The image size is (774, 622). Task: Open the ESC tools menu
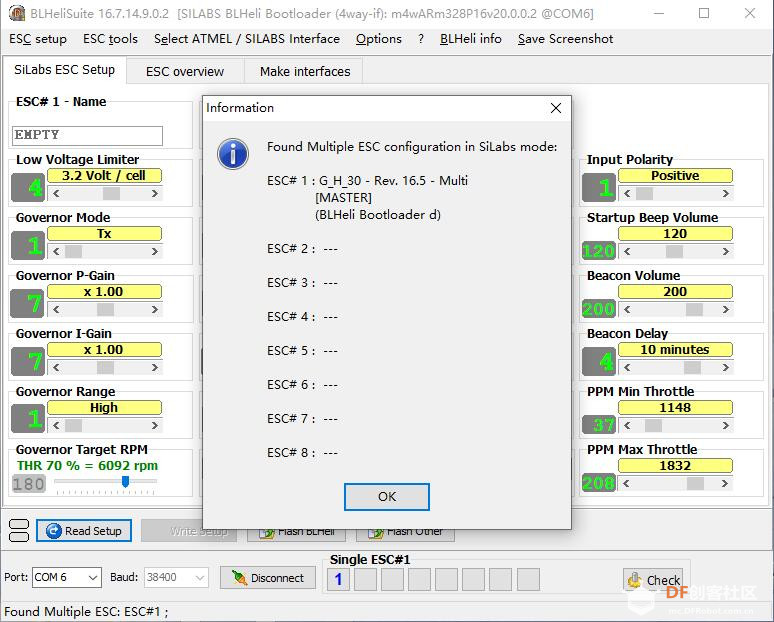[x=110, y=39]
